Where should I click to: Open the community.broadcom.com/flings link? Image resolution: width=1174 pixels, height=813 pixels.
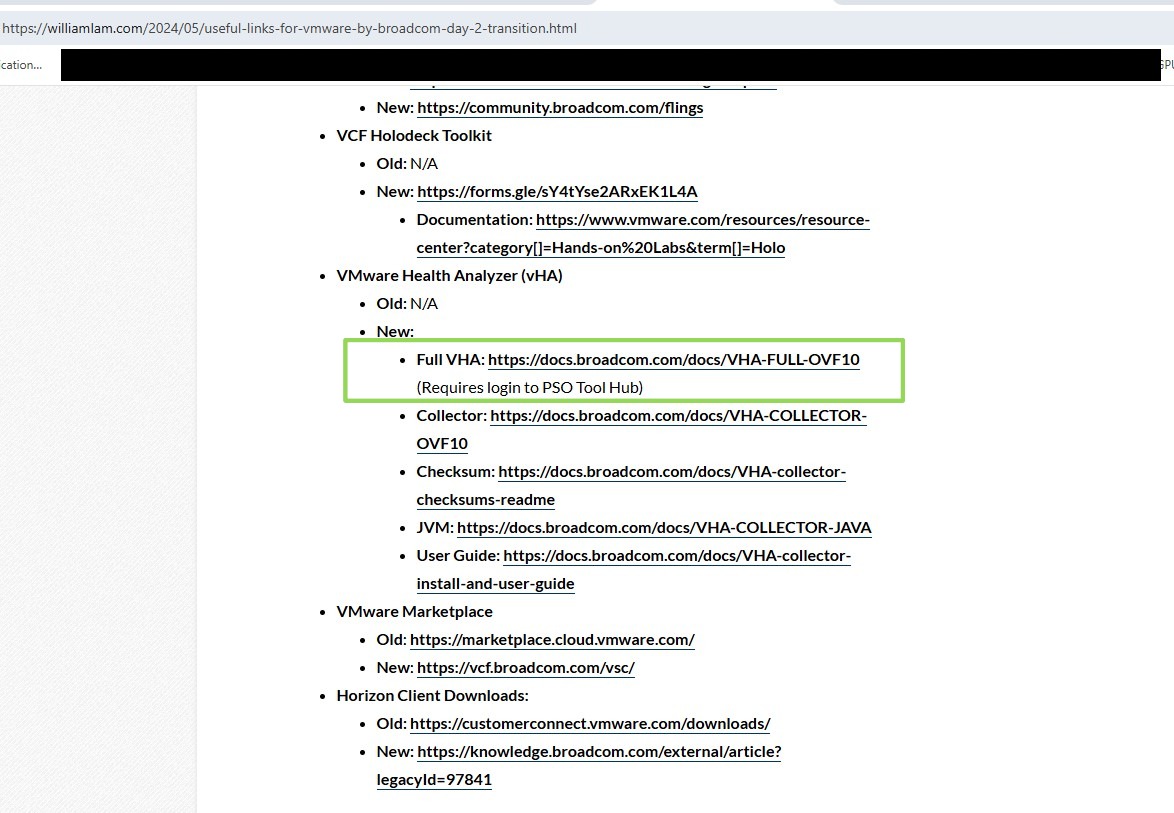click(560, 108)
